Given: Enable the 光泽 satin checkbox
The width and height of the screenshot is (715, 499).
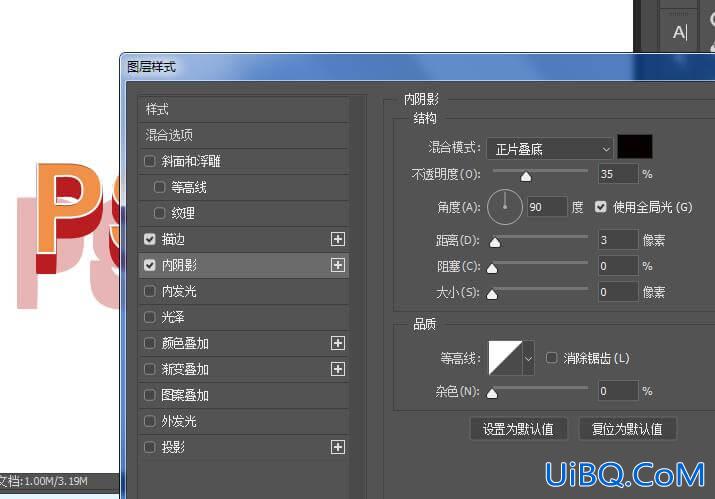Looking at the screenshot, I should (150, 317).
